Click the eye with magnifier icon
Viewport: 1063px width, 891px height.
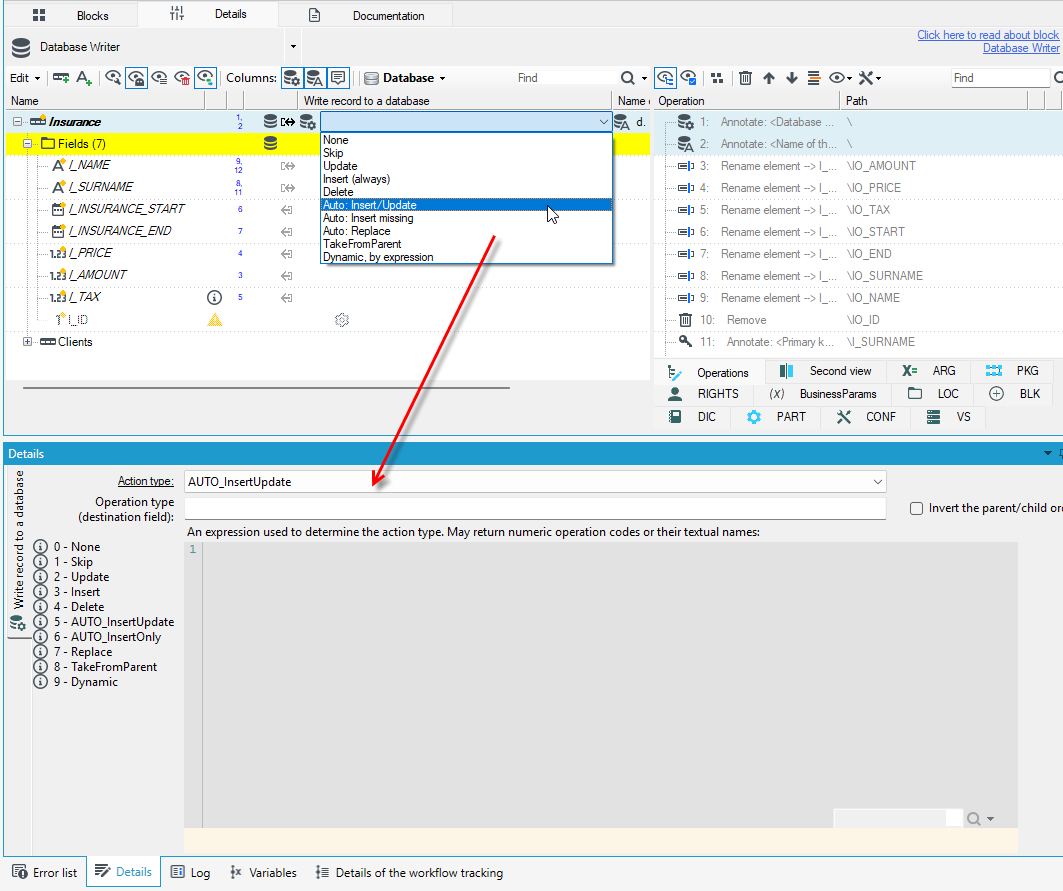113,78
